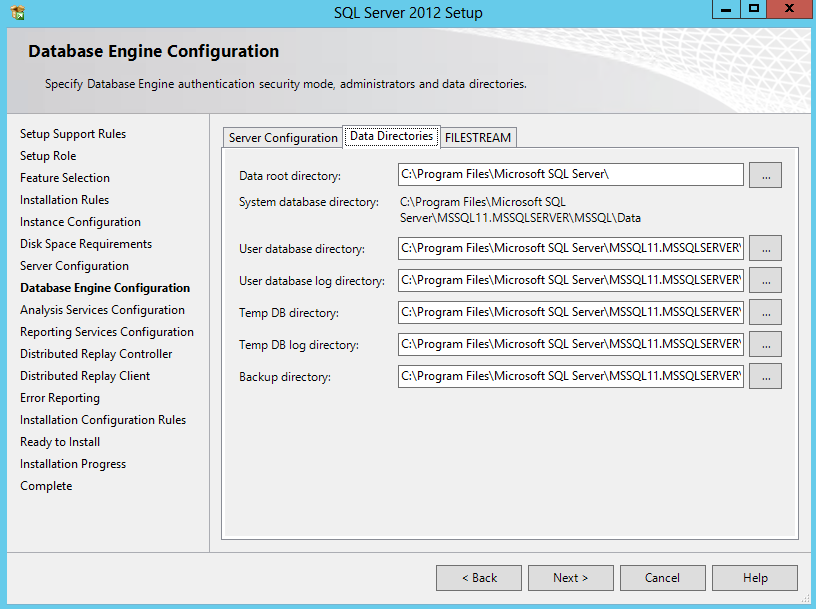
Task: Click the Installation Rules step
Action: coord(65,200)
